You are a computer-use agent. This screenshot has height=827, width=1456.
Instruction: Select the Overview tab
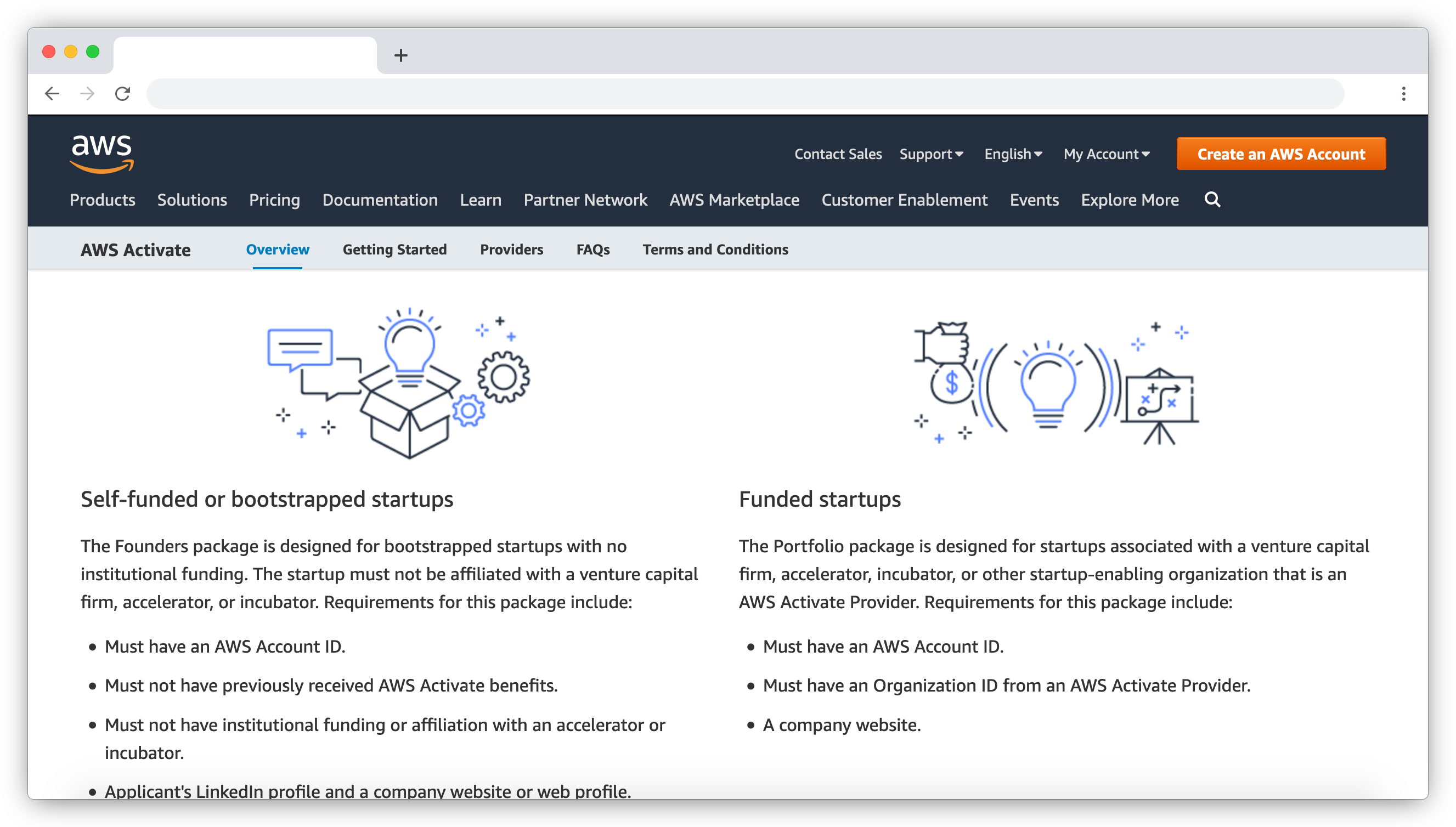pyautogui.click(x=277, y=250)
